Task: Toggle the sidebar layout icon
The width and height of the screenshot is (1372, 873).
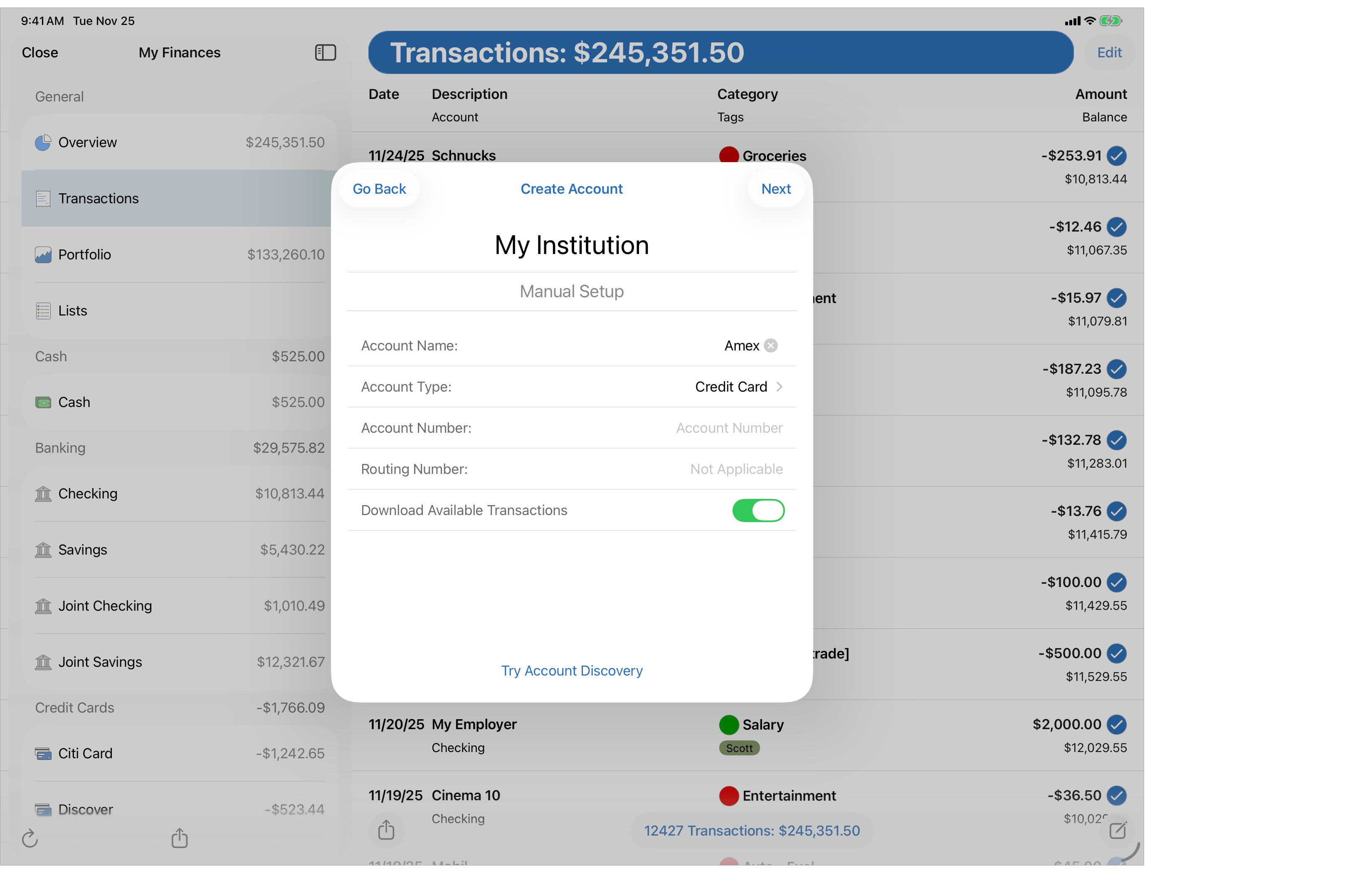Action: (x=326, y=52)
